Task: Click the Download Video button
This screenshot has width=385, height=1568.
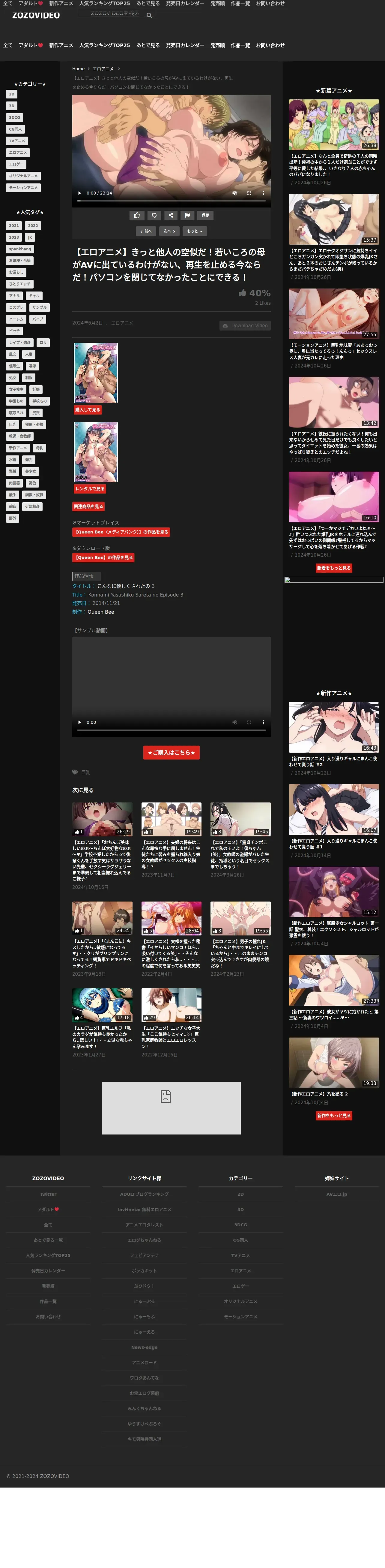Action: [x=245, y=326]
